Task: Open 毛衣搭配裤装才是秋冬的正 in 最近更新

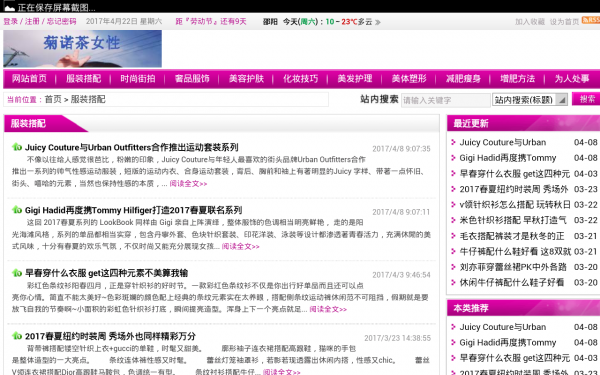Action: [512, 236]
